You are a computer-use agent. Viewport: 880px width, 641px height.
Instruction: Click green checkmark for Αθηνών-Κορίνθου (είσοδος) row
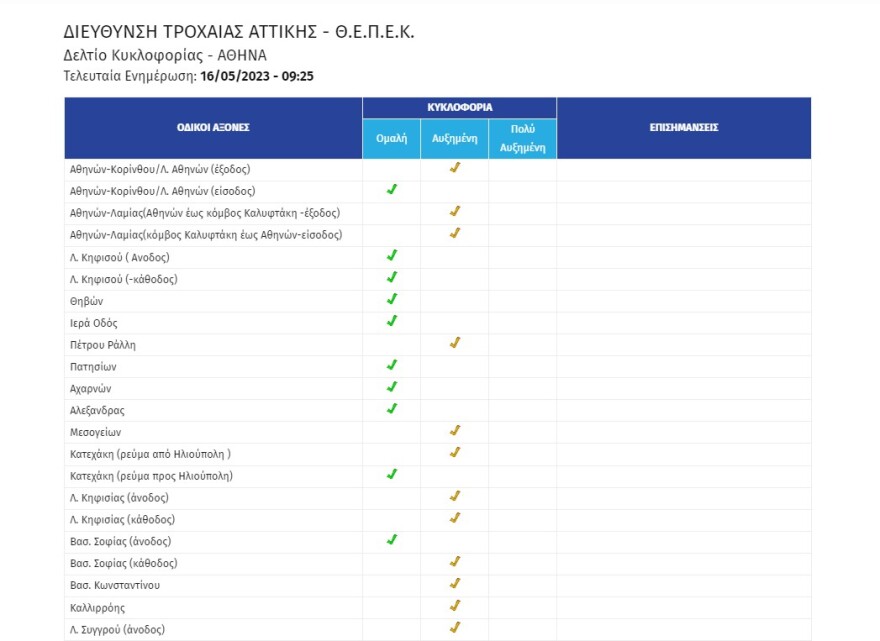pyautogui.click(x=392, y=189)
